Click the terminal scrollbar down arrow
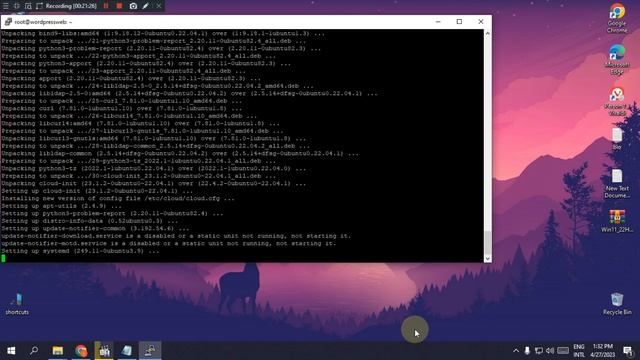The width and height of the screenshot is (640, 360). point(487,258)
